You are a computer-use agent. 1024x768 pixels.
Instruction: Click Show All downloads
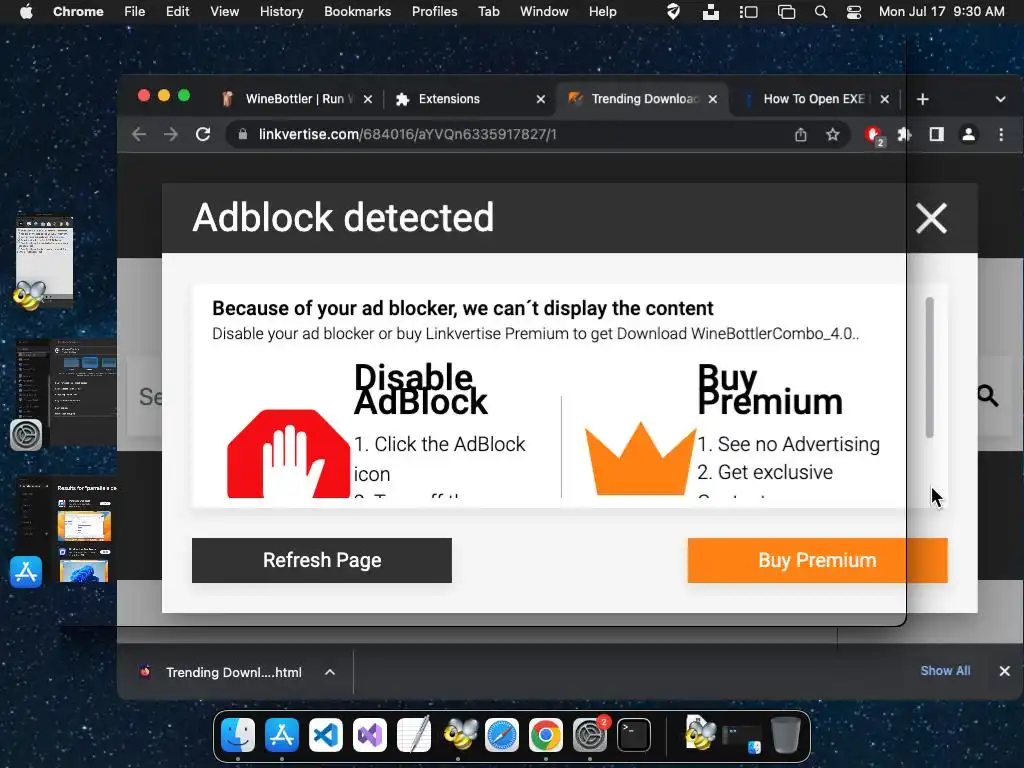pos(945,671)
